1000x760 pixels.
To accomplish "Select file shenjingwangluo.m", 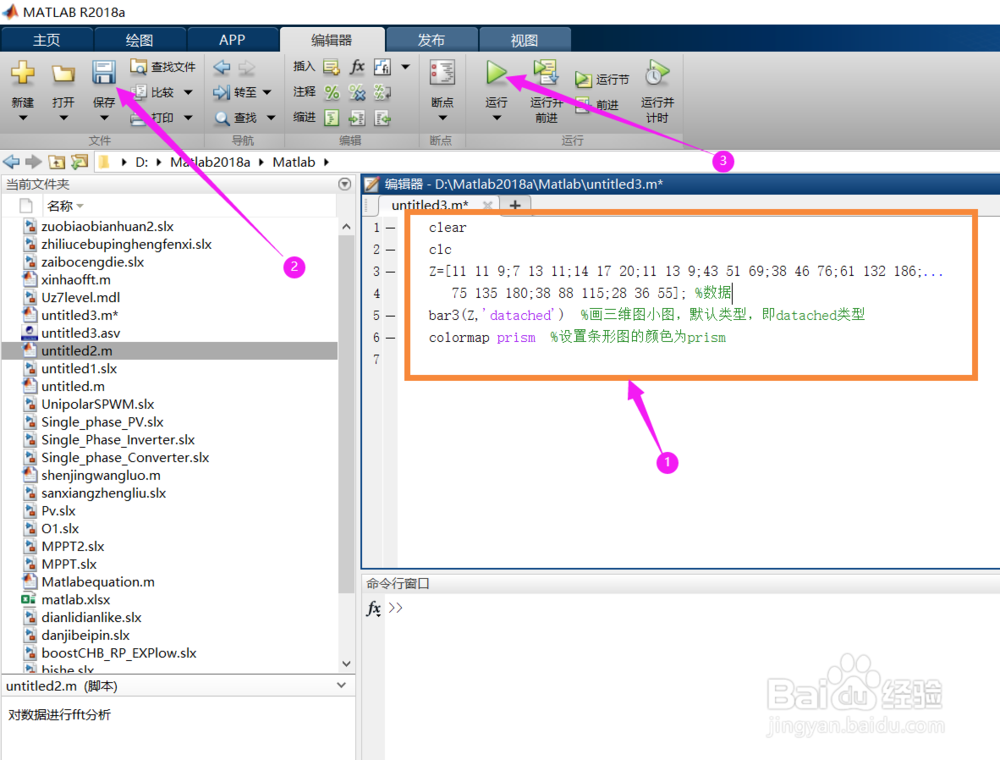I will 101,475.
